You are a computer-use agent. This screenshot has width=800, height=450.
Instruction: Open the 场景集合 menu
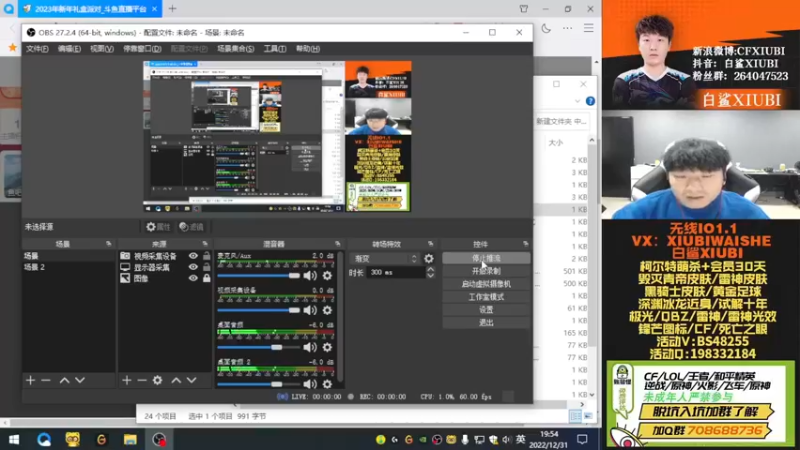pyautogui.click(x=236, y=49)
